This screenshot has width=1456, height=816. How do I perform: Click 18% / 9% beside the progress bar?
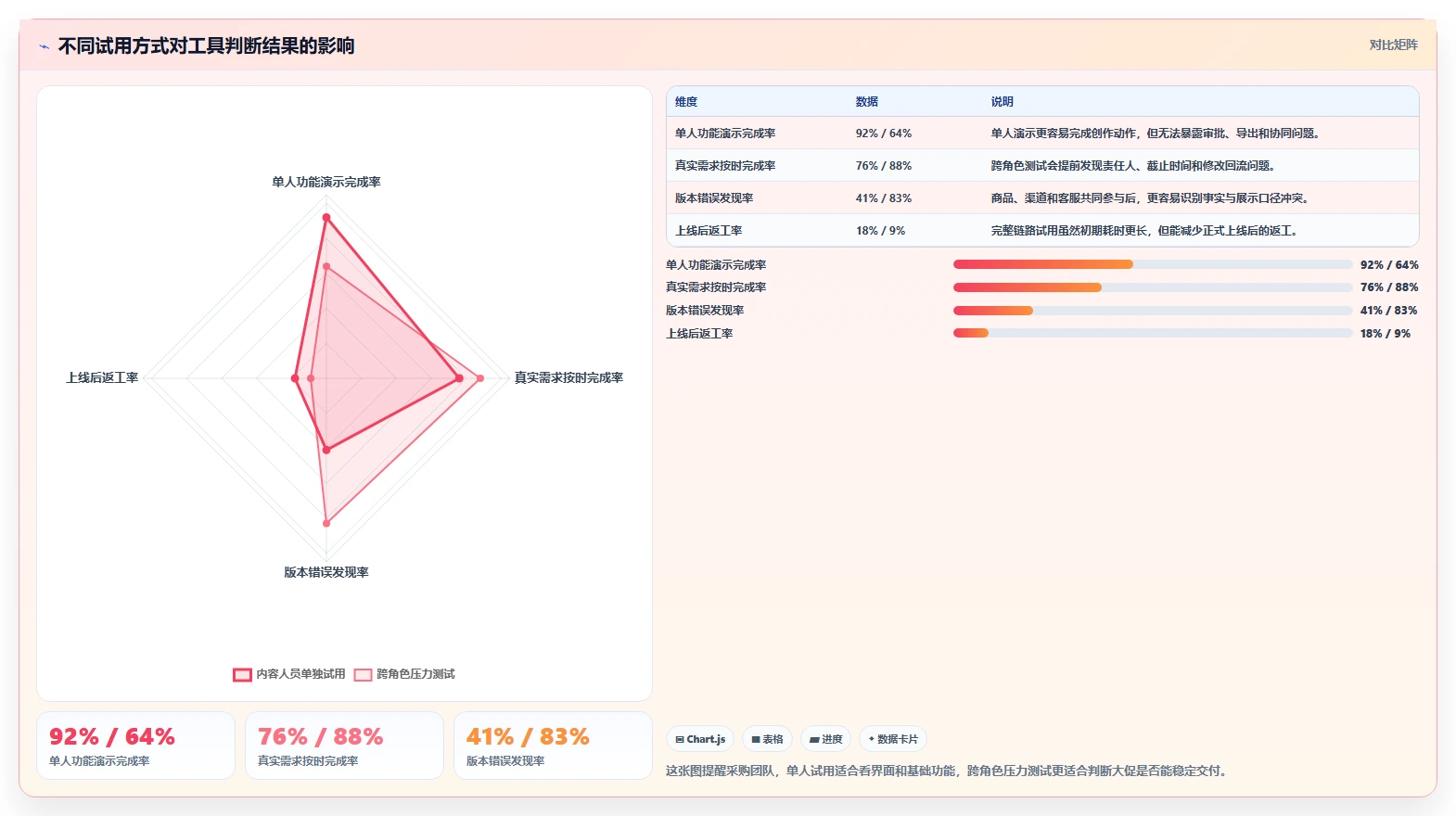pos(1386,334)
